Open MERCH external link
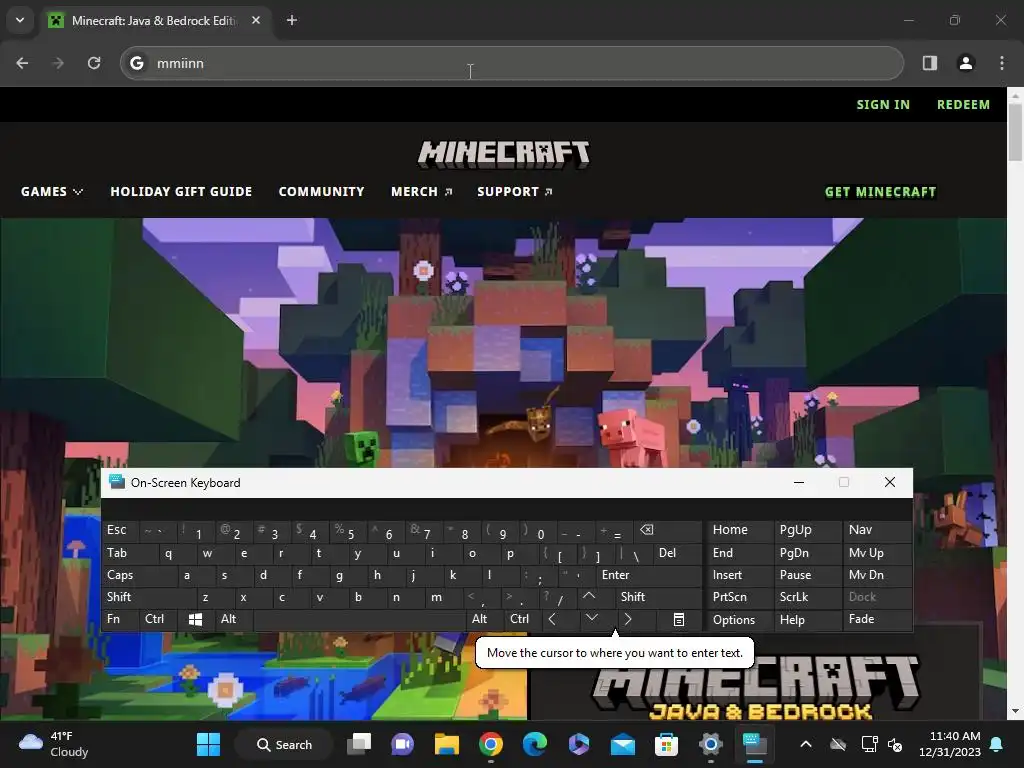 tap(421, 191)
